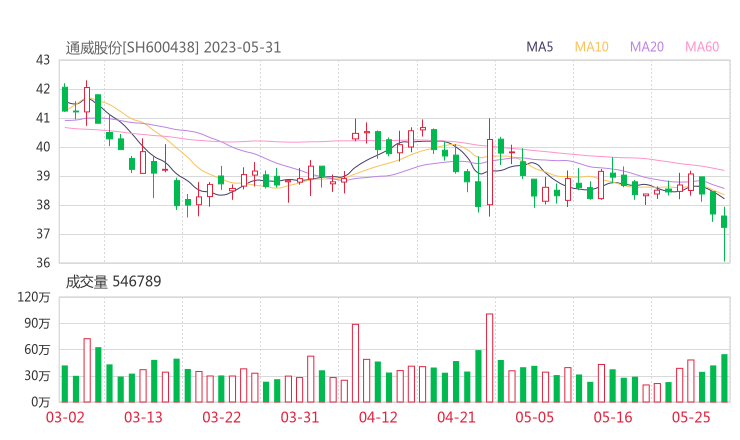Screen dimensions: 740x440
Task: Click the MA10 legend label
Action: tap(591, 47)
